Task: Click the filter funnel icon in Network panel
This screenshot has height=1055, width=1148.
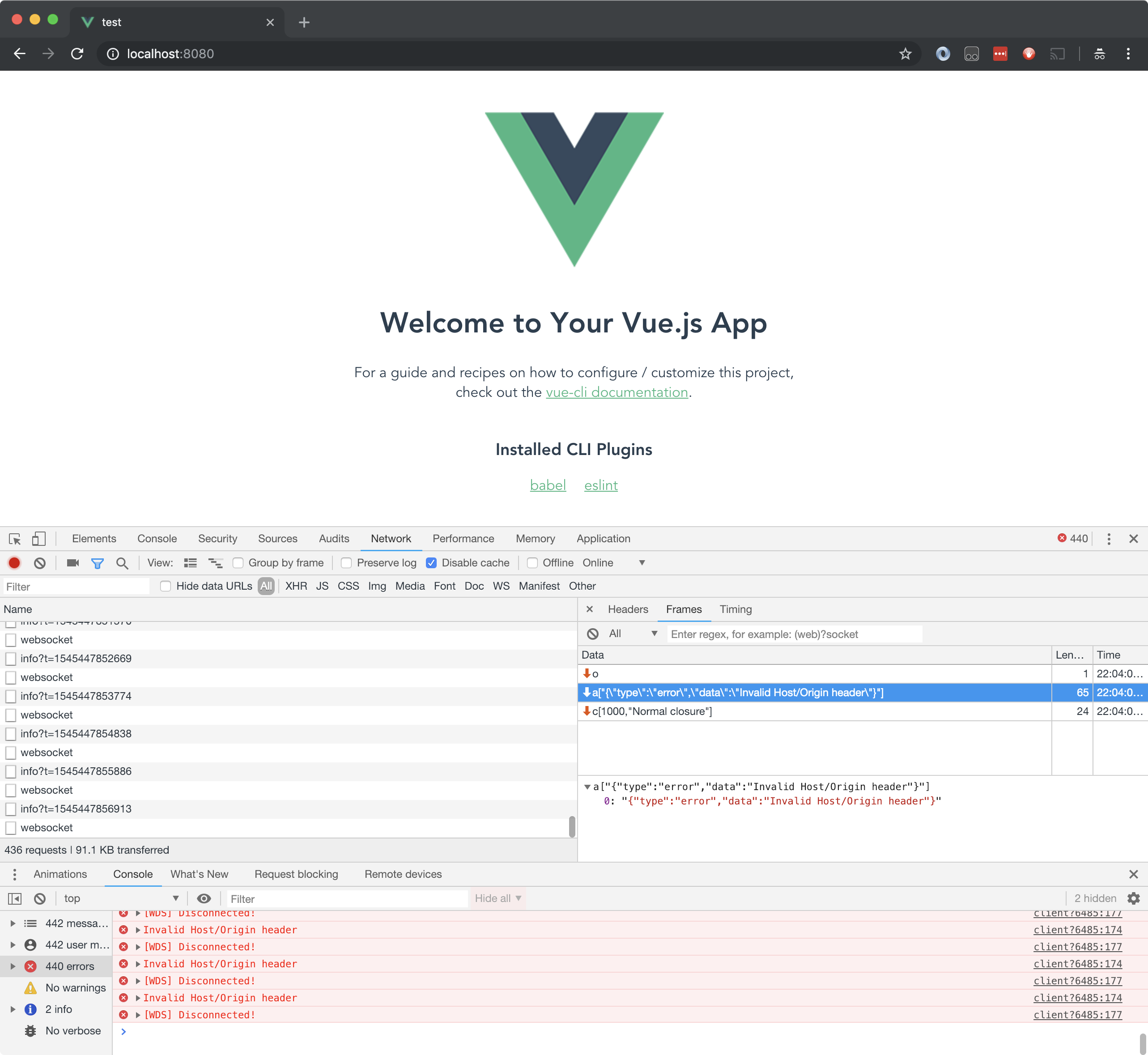Action: click(96, 563)
